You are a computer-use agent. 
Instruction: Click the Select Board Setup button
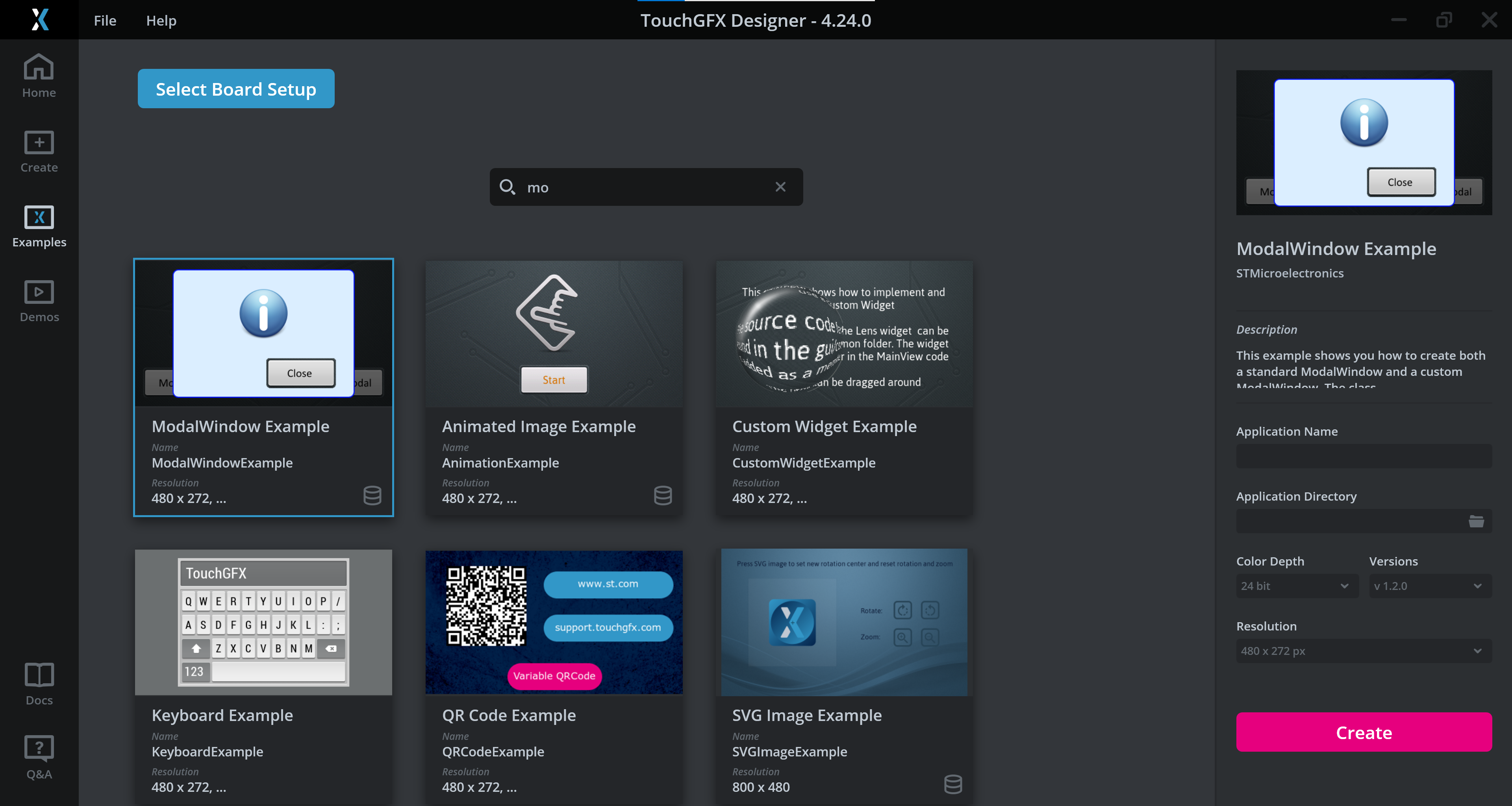tap(235, 89)
